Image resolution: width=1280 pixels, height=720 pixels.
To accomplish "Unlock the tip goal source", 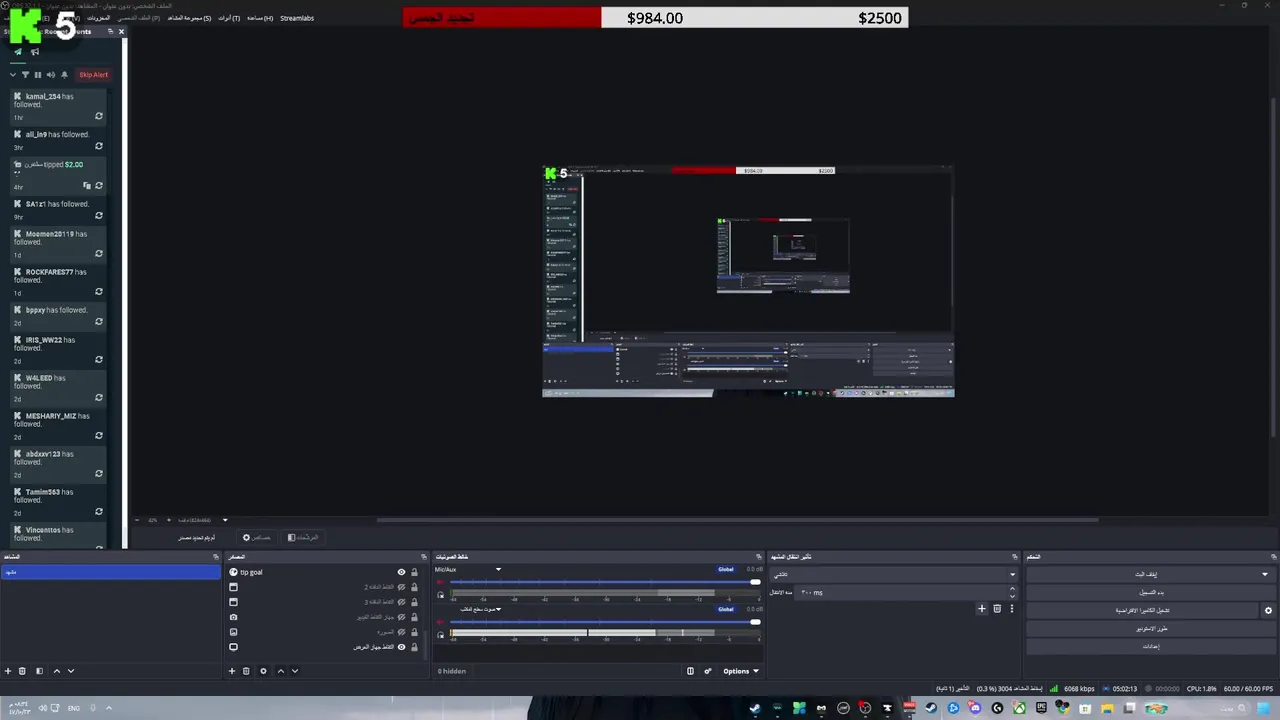I will pos(414,572).
